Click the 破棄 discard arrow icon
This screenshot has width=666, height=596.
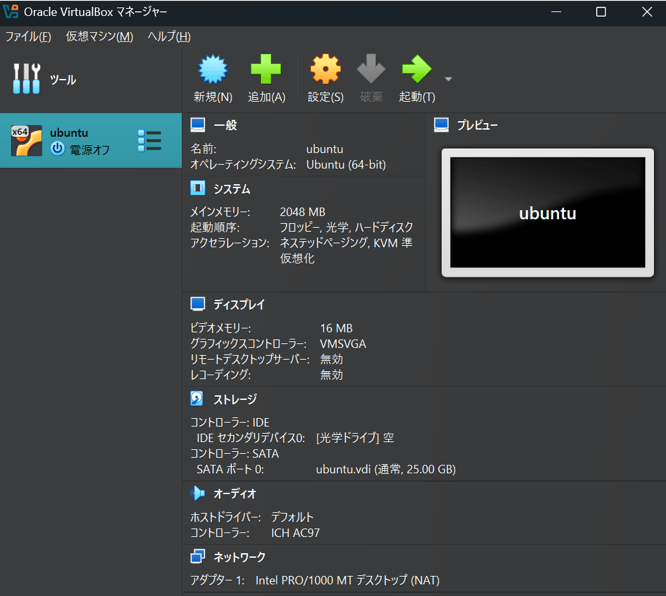point(371,68)
